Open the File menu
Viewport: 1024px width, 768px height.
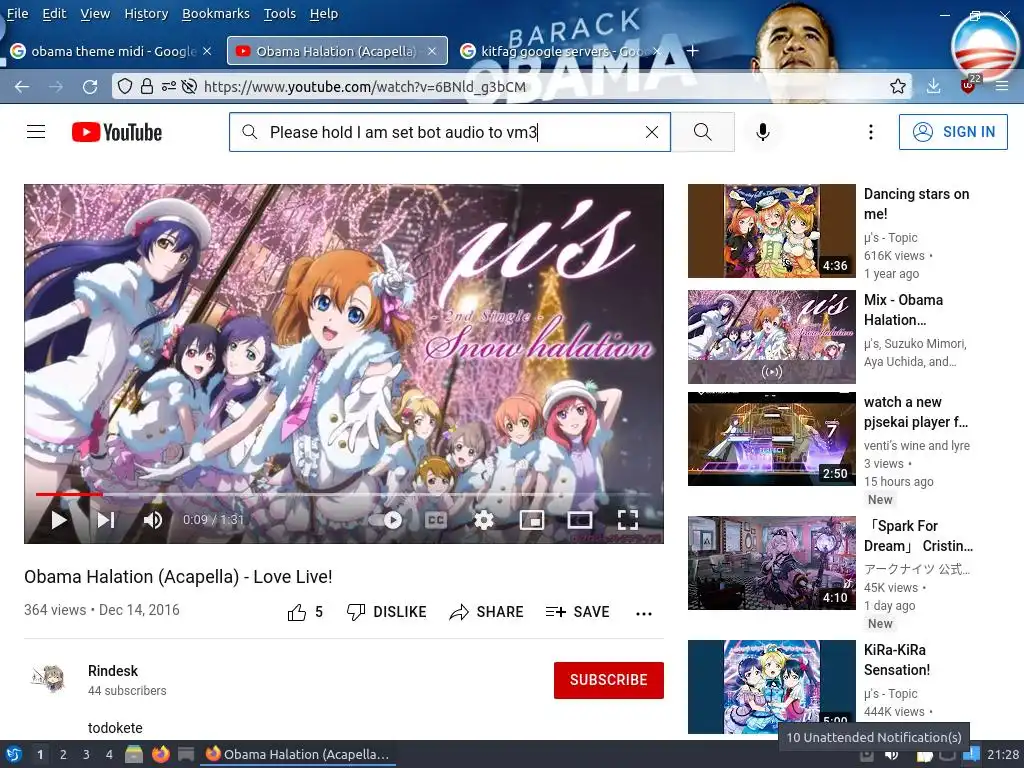point(18,14)
